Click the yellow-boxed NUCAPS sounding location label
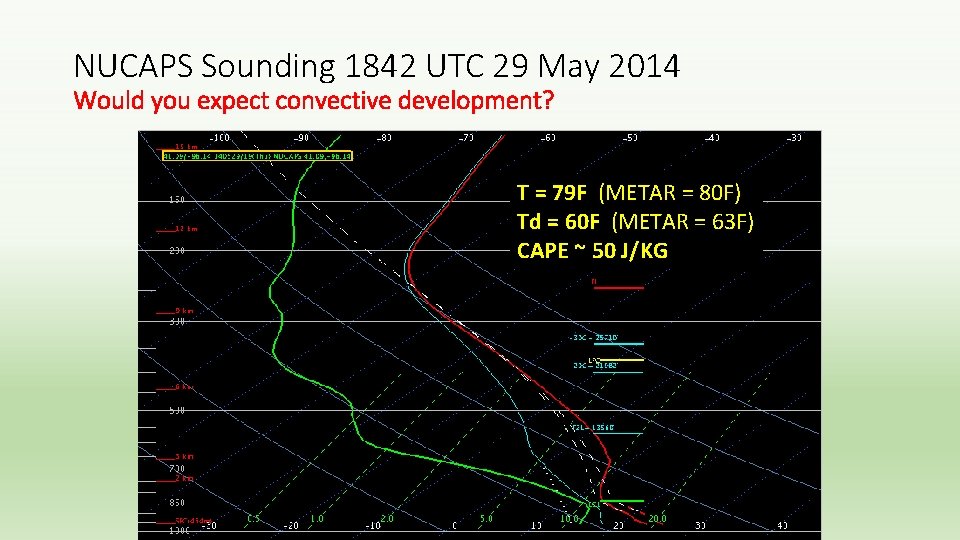Viewport: 960px width, 540px height. (257, 156)
